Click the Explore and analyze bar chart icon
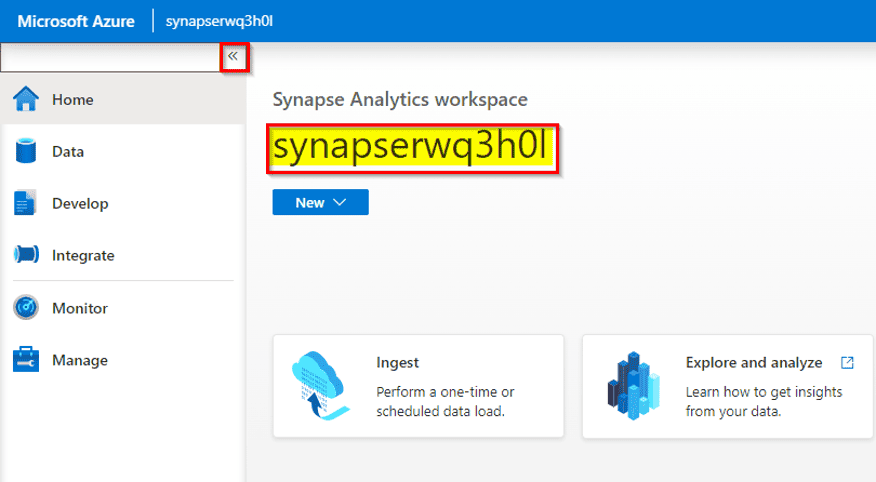Viewport: 876px width, 482px height. pyautogui.click(x=632, y=386)
